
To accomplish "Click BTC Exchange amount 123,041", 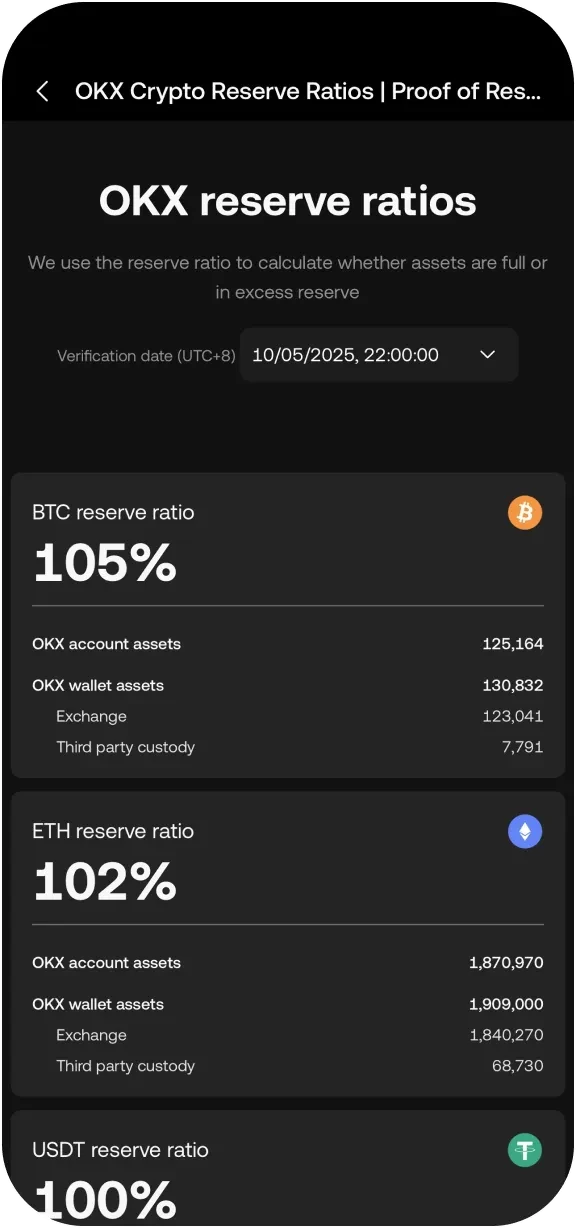I will [x=513, y=716].
